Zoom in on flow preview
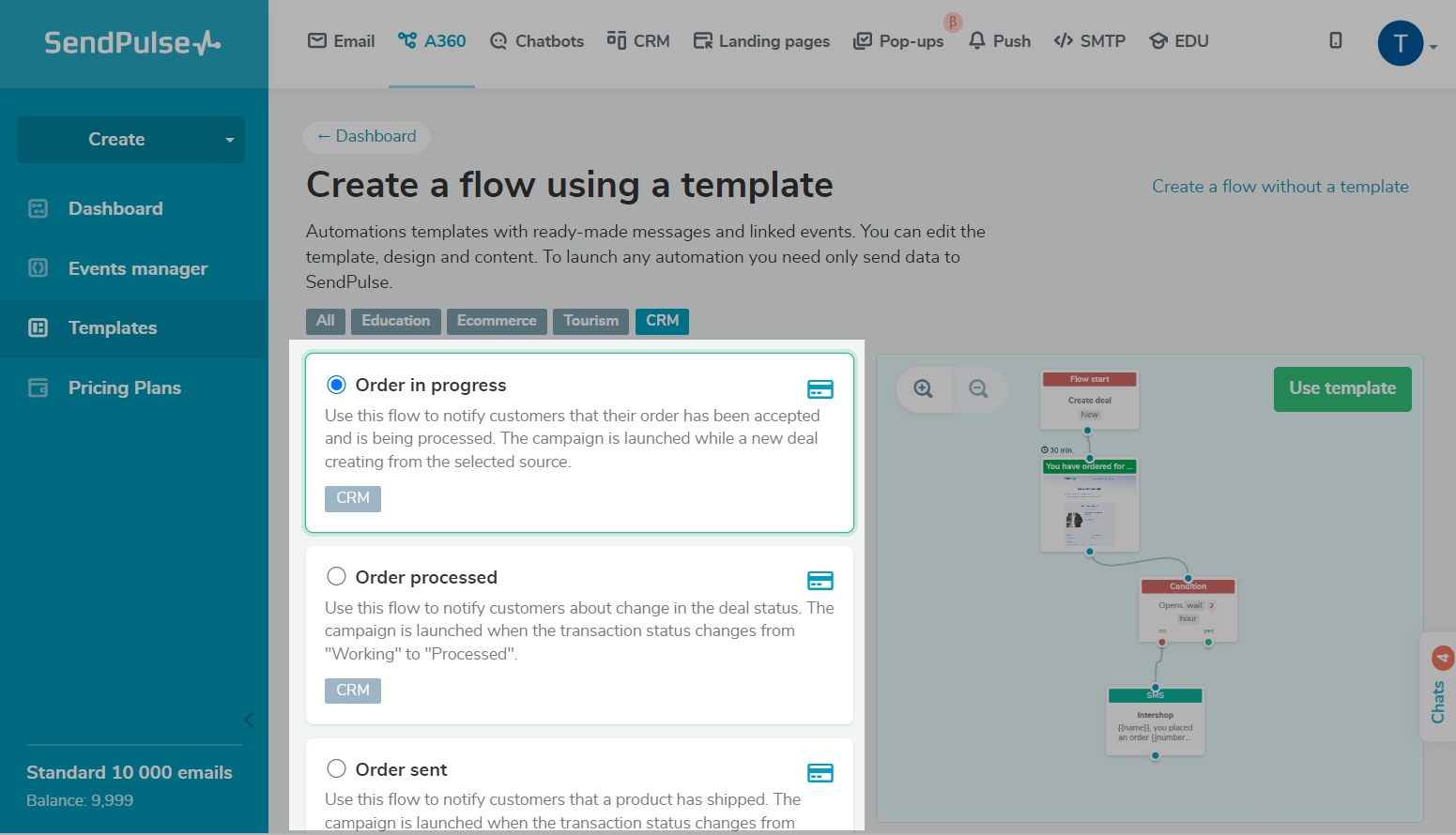 [924, 389]
